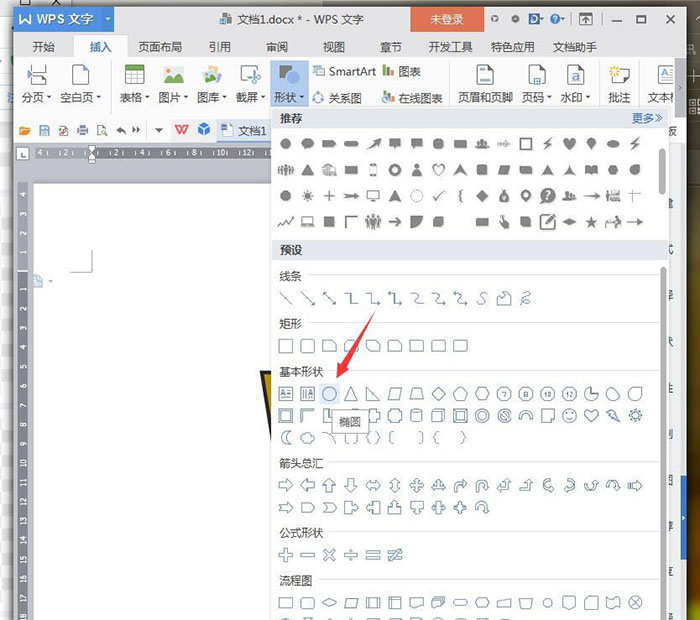The image size is (700, 620).
Task: Select the smiley face shape
Action: pos(569,416)
